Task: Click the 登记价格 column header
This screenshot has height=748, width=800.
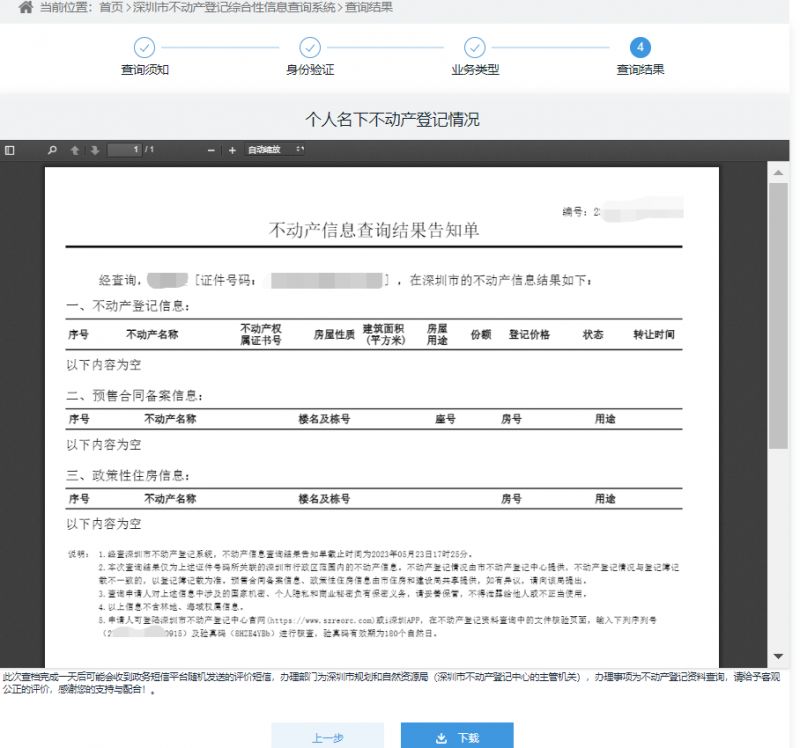Action: tap(529, 335)
